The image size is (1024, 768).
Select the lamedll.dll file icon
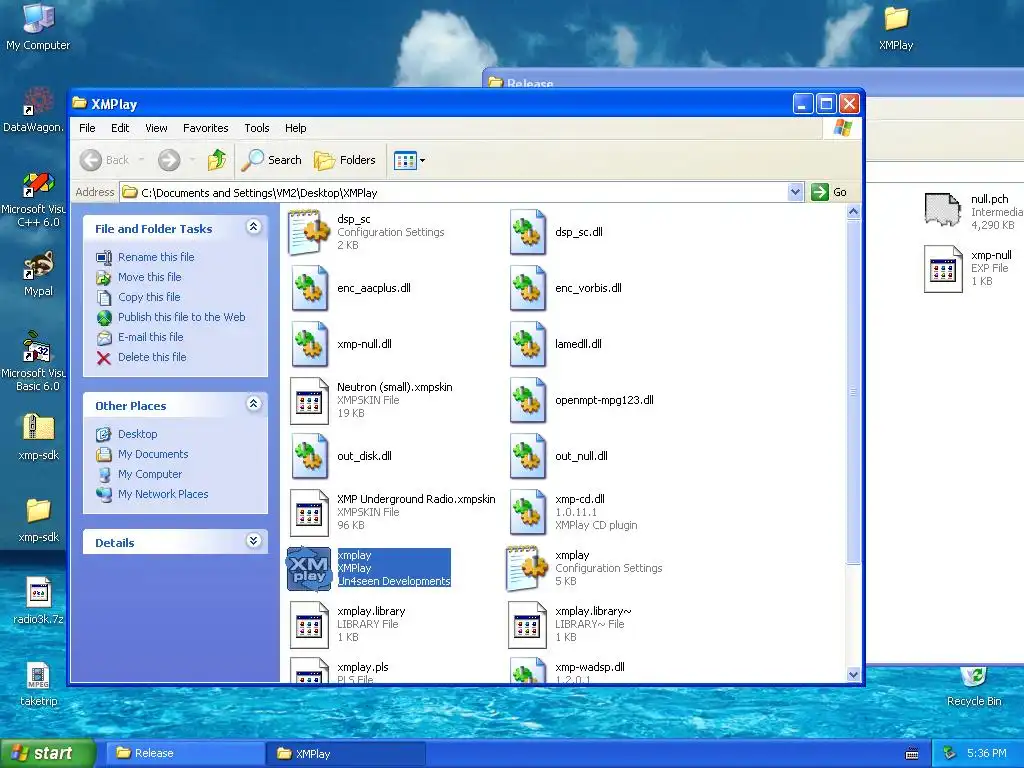(x=528, y=344)
